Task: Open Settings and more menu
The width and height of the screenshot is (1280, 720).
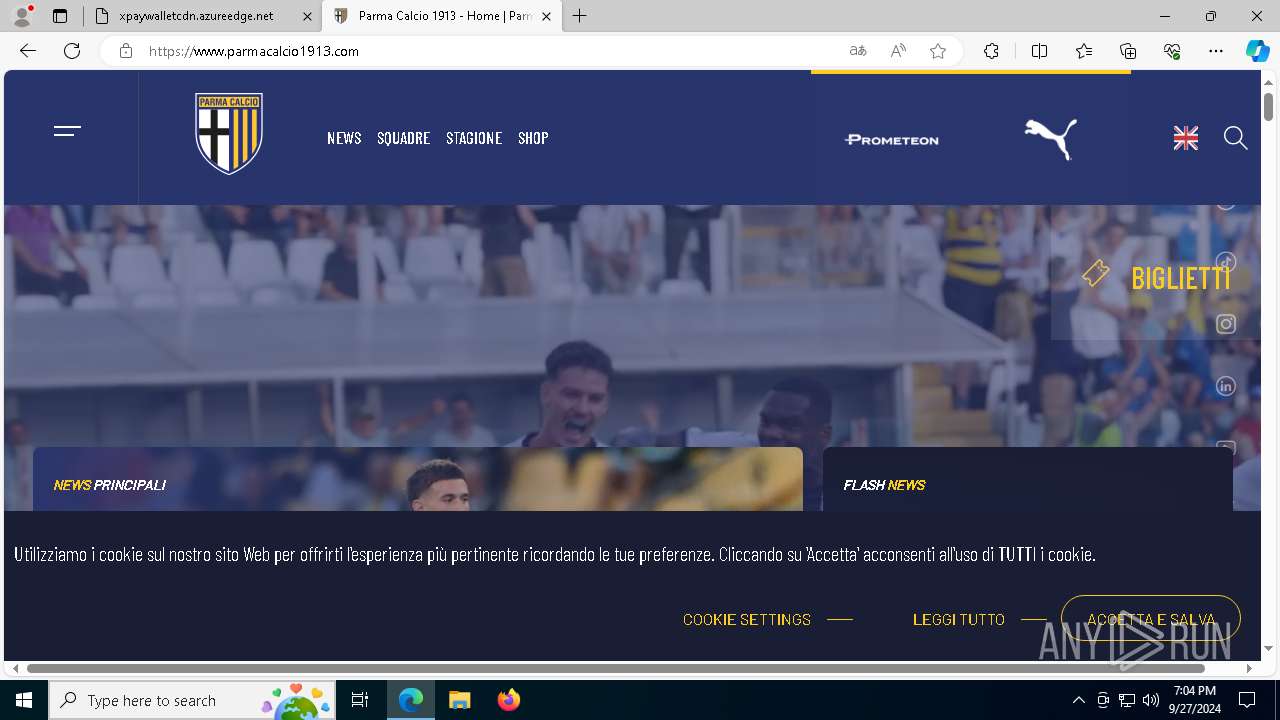Action: click(1216, 51)
